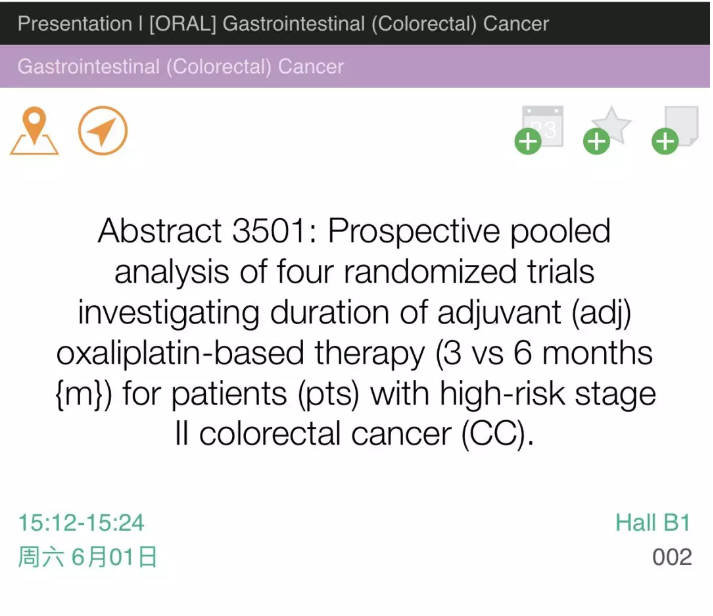
Task: Add a note document icon
Action: coord(675,130)
